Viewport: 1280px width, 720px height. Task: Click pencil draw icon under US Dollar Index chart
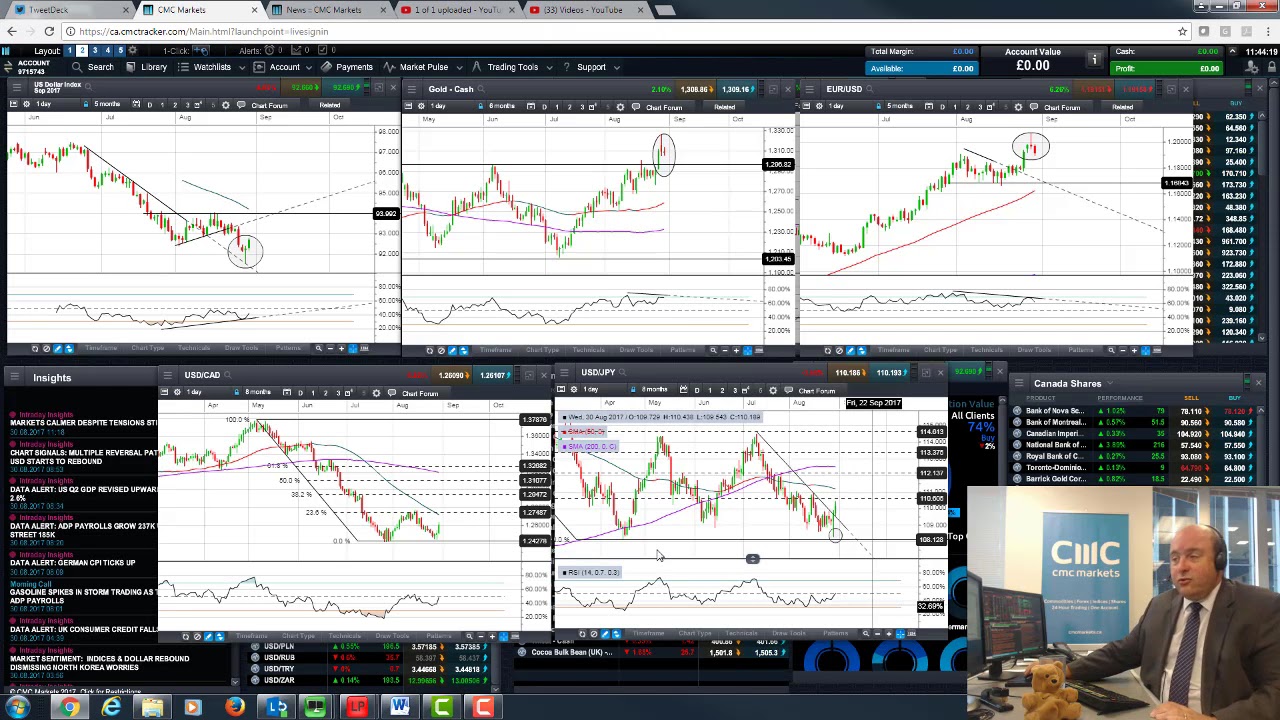[x=57, y=349]
